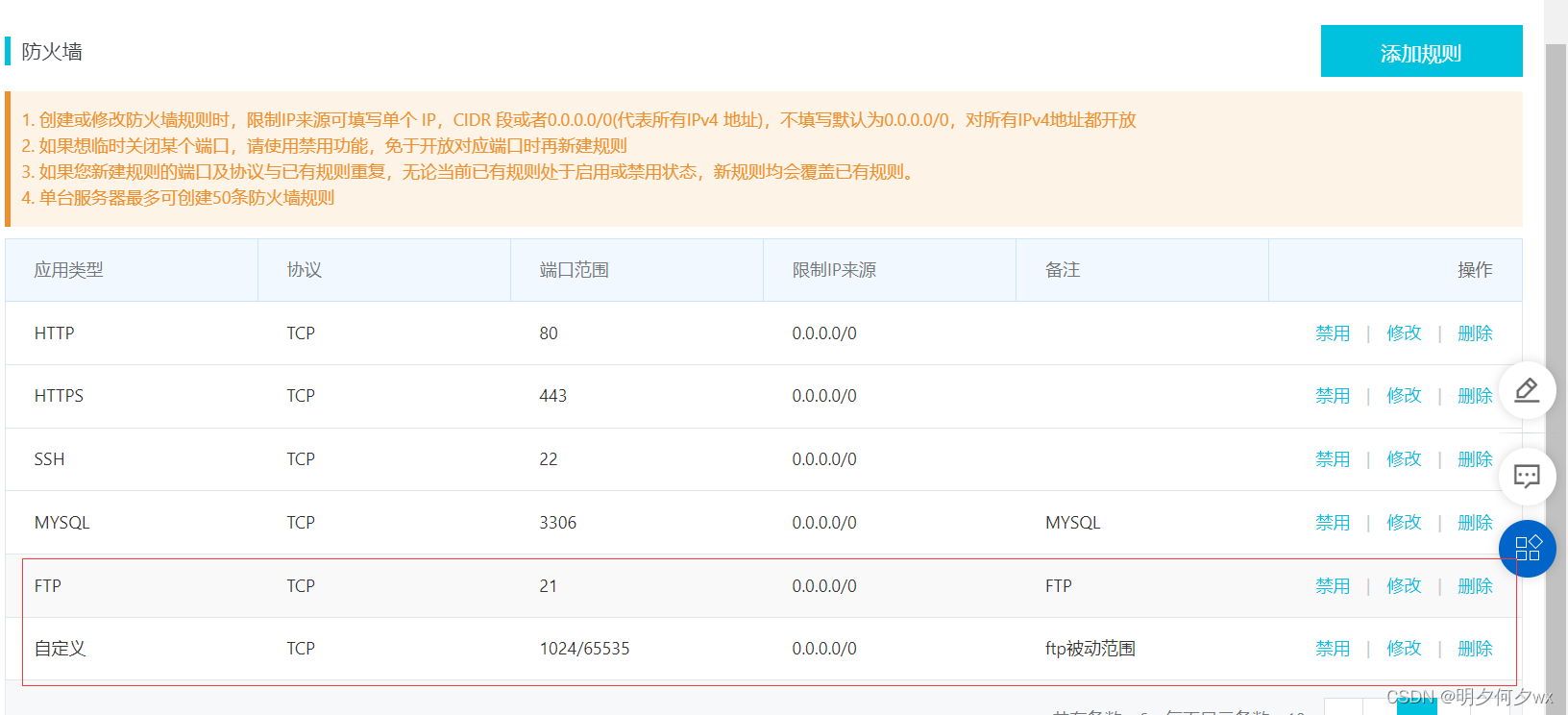Delete the HTTP rule via 删除

click(1475, 333)
